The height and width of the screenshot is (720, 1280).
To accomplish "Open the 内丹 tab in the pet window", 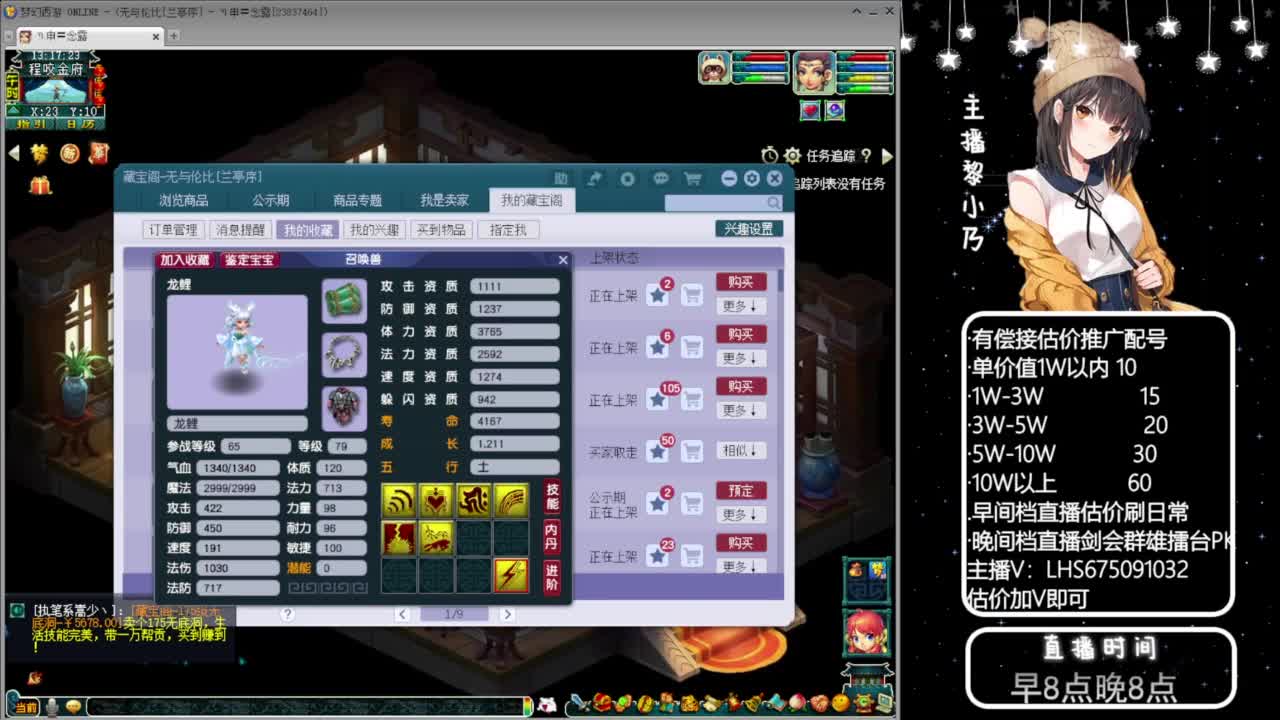I will (554, 537).
